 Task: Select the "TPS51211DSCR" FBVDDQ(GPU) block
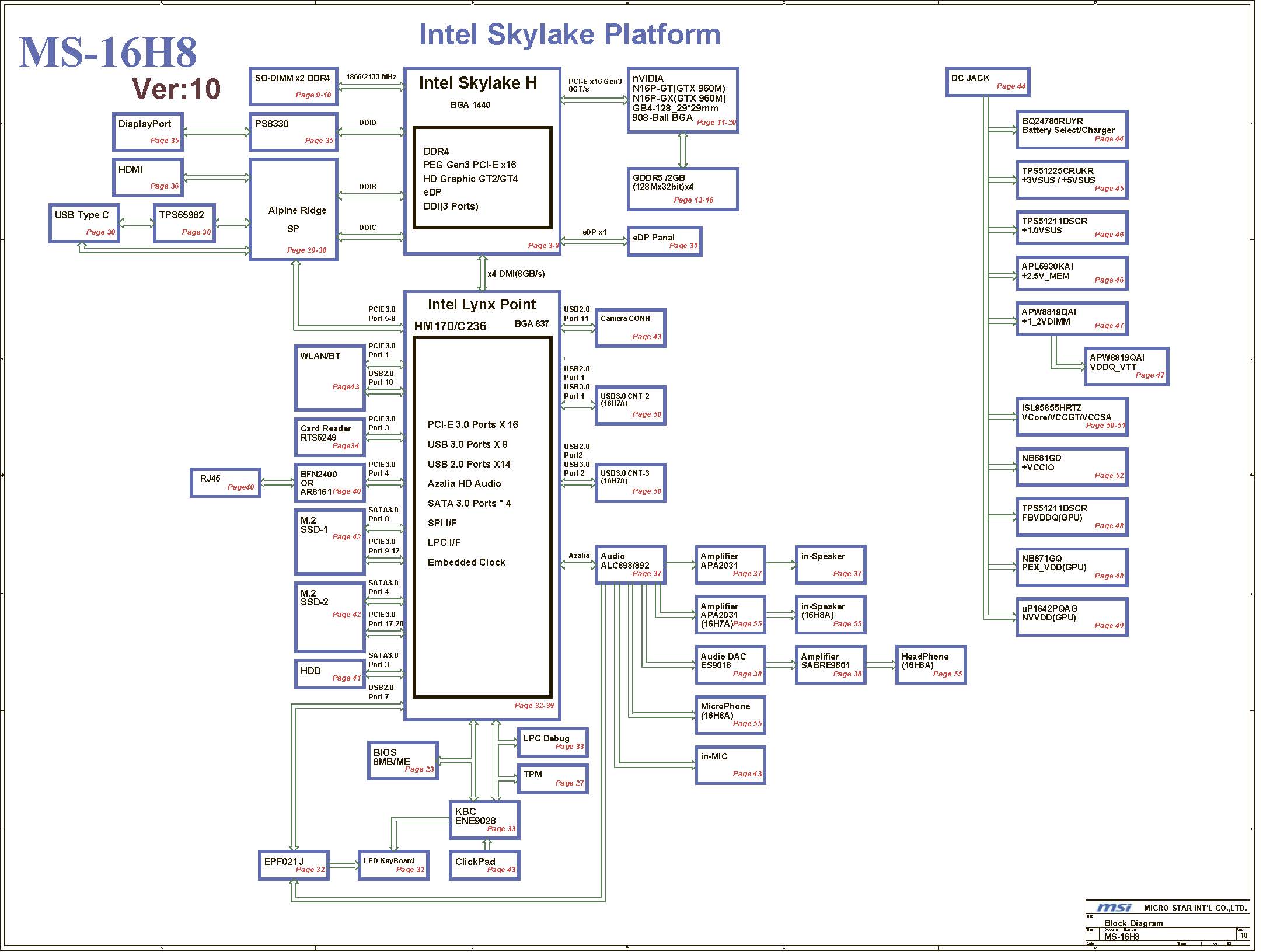click(1072, 517)
